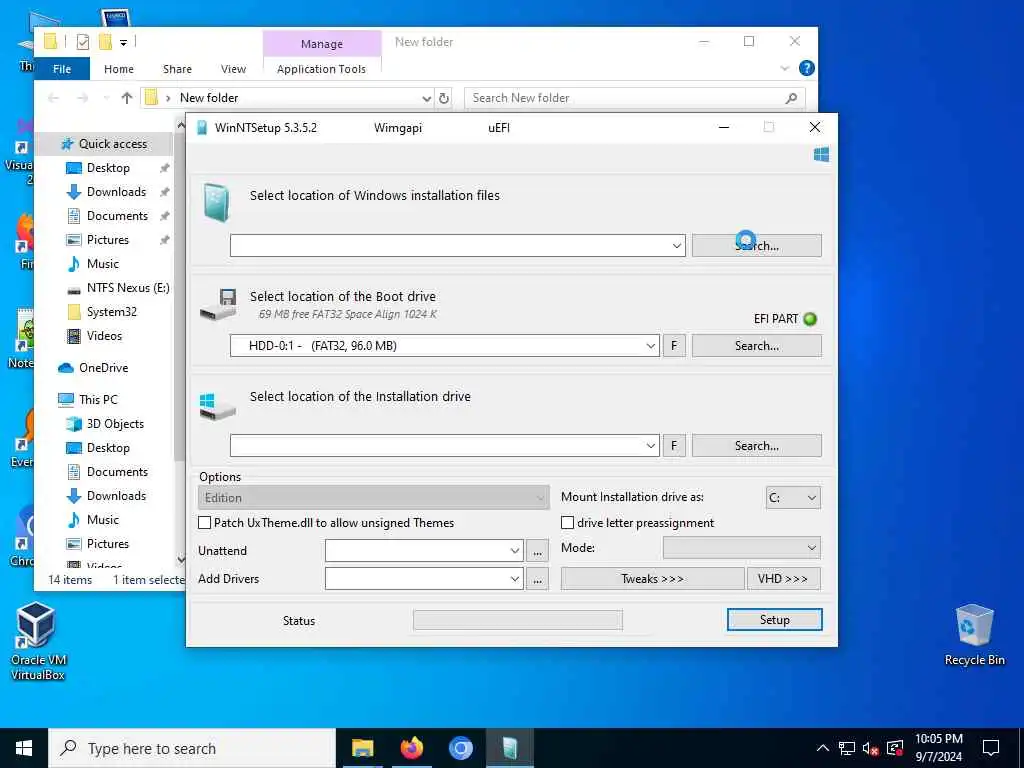Click the Search New folder field
Screen dimensions: 1024x768
point(635,98)
